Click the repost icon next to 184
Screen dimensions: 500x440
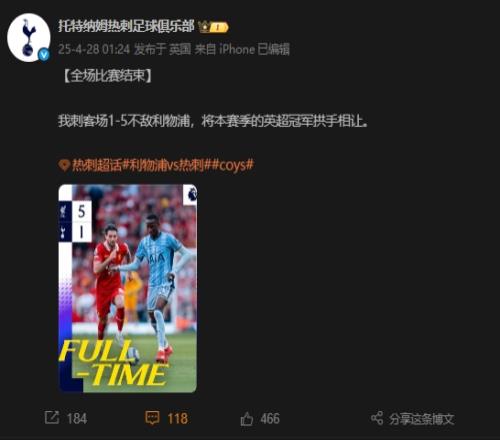pos(52,418)
